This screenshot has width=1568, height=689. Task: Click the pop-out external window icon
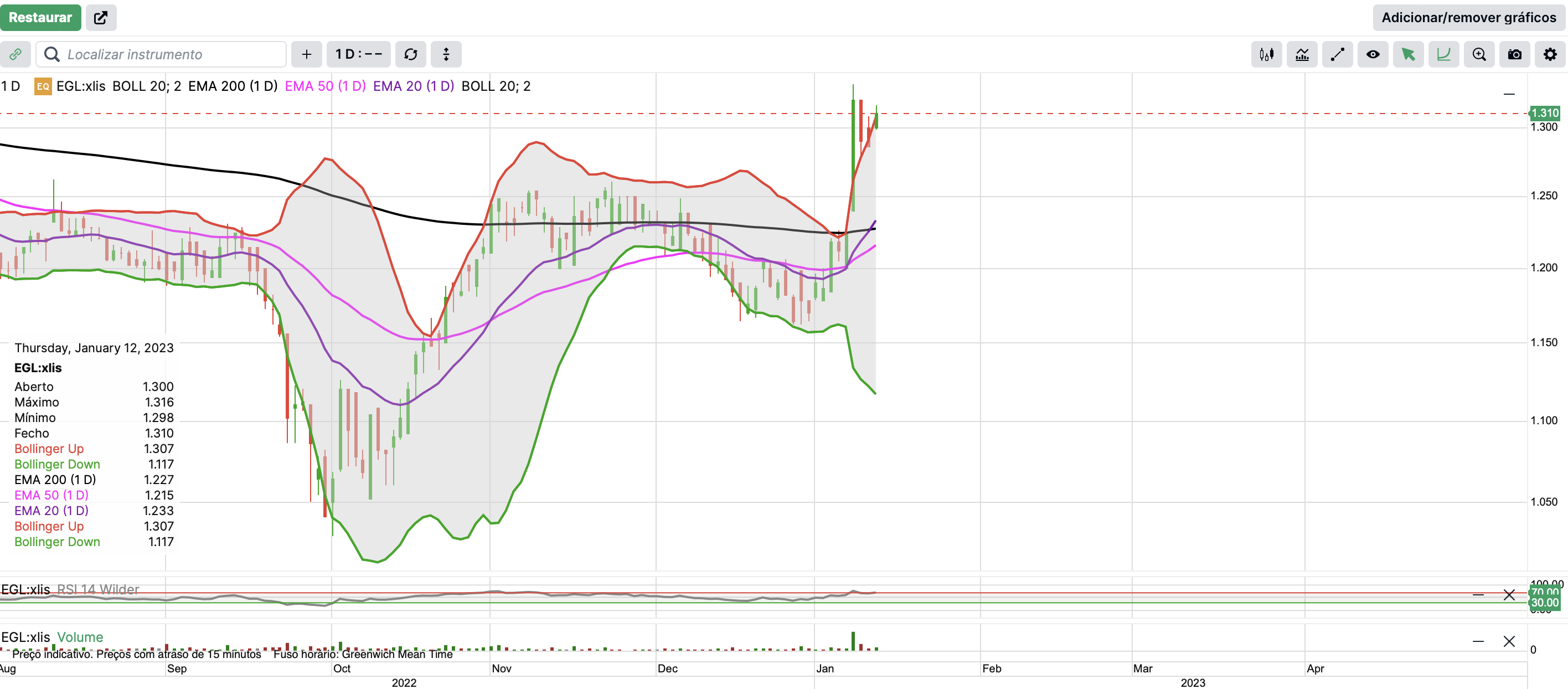101,18
